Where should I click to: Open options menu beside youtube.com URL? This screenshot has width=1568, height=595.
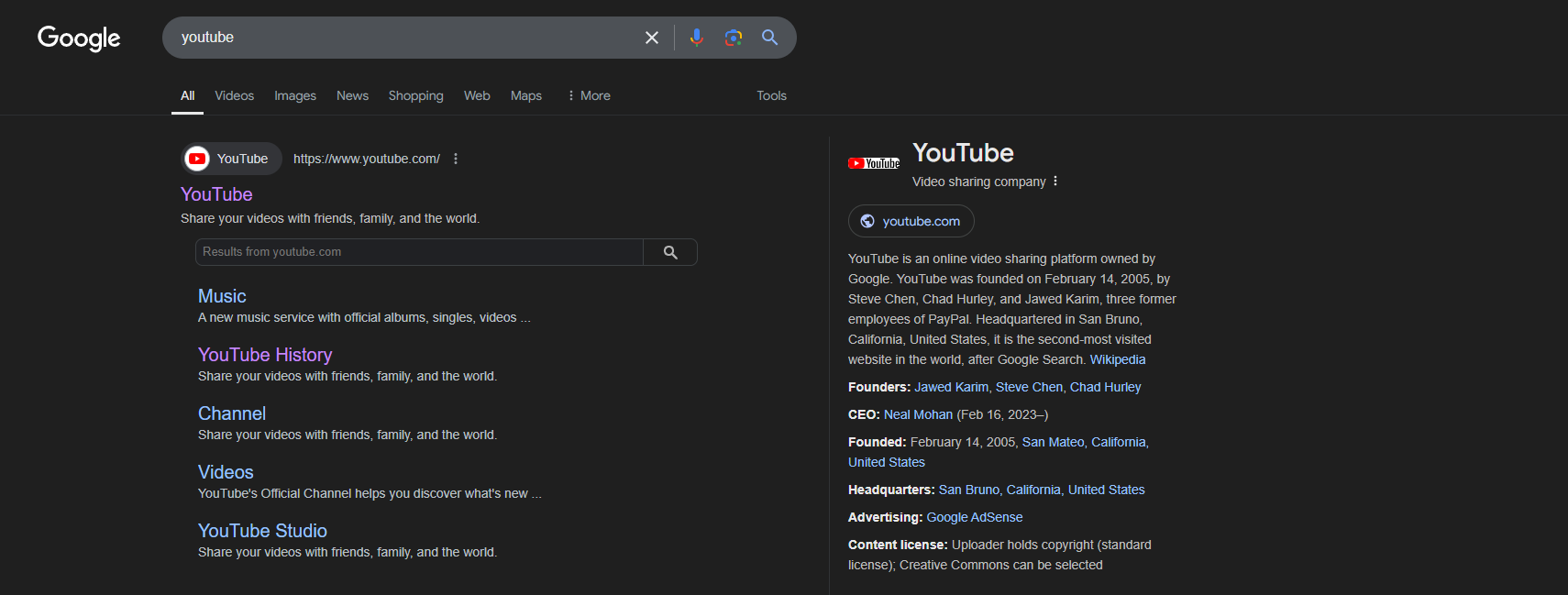(456, 159)
